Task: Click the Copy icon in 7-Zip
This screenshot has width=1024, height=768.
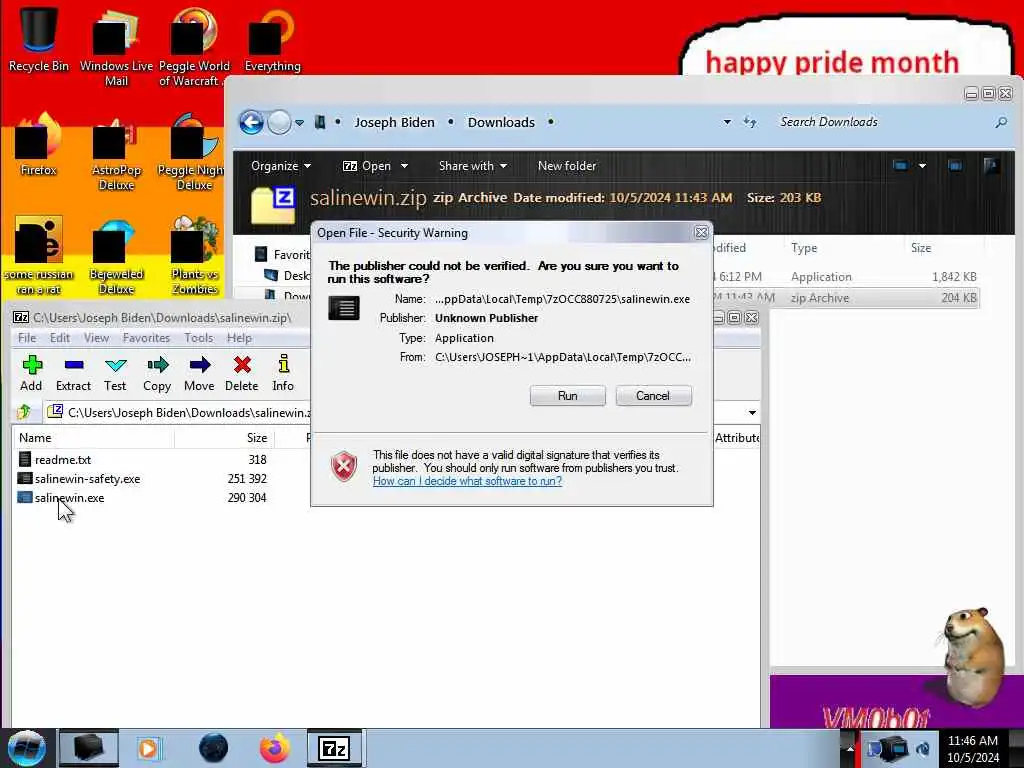Action: (x=157, y=373)
